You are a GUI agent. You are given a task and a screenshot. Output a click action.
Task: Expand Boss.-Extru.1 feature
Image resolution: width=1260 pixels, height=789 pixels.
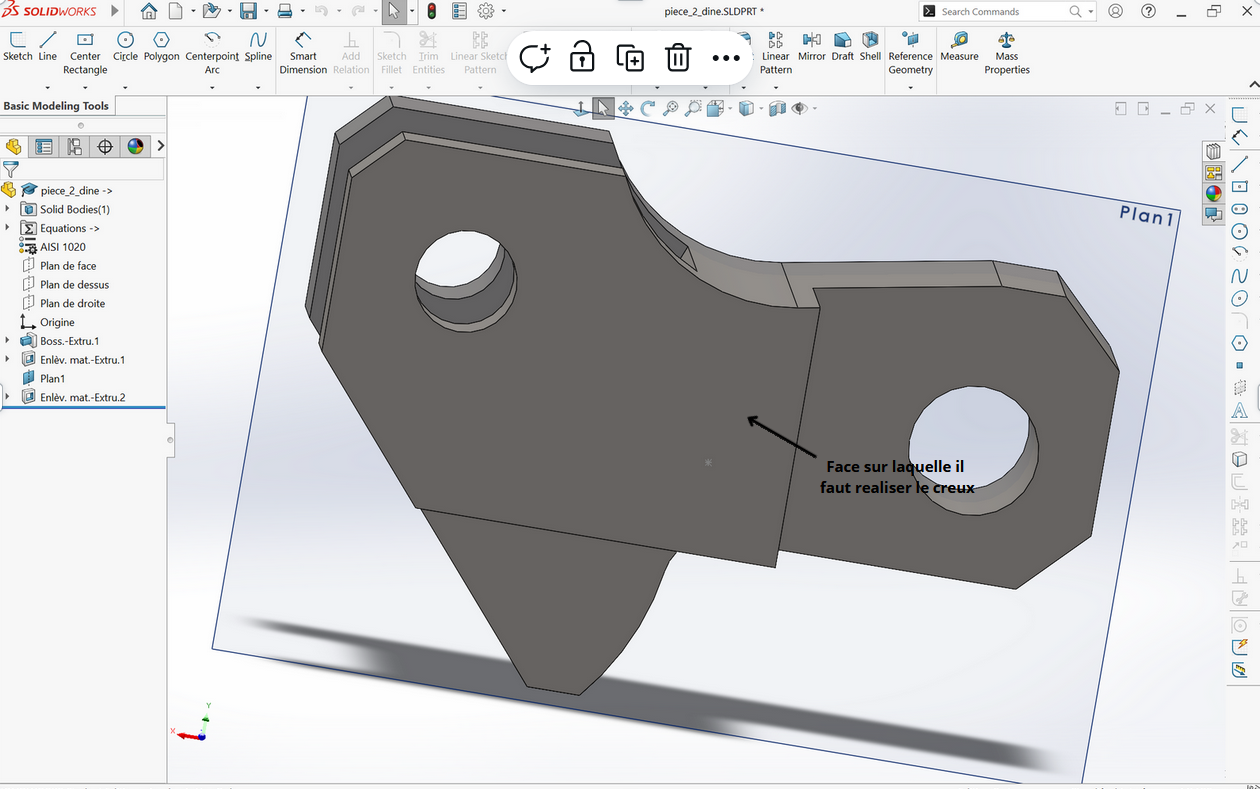pos(8,341)
